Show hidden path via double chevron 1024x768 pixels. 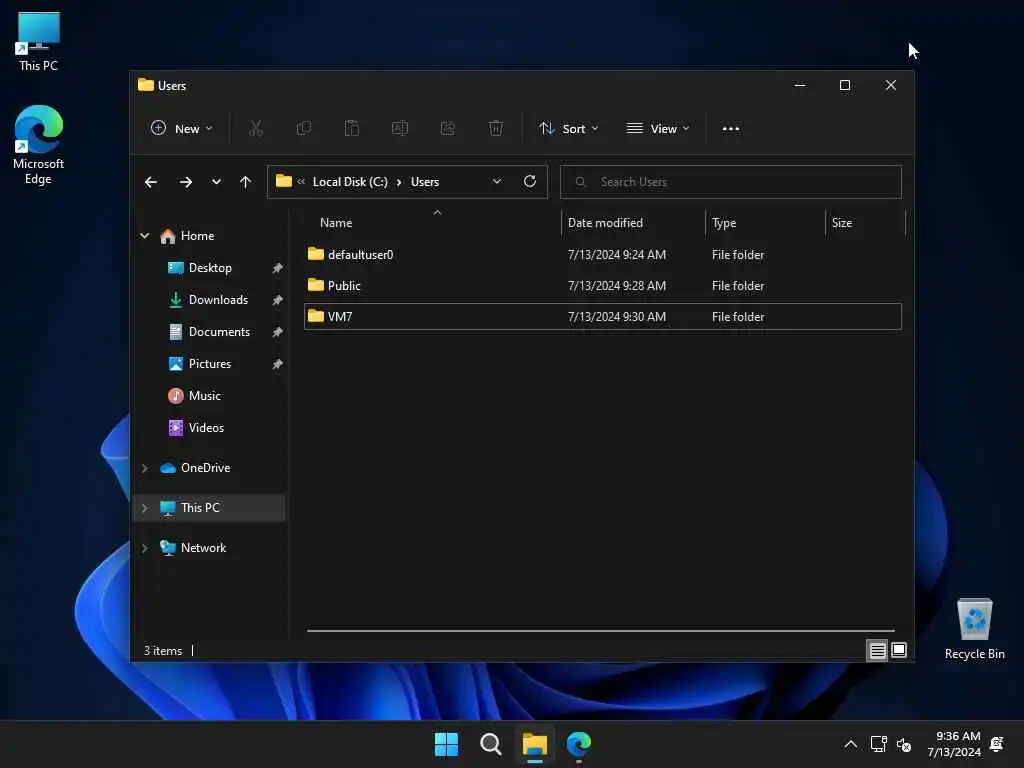(x=301, y=182)
